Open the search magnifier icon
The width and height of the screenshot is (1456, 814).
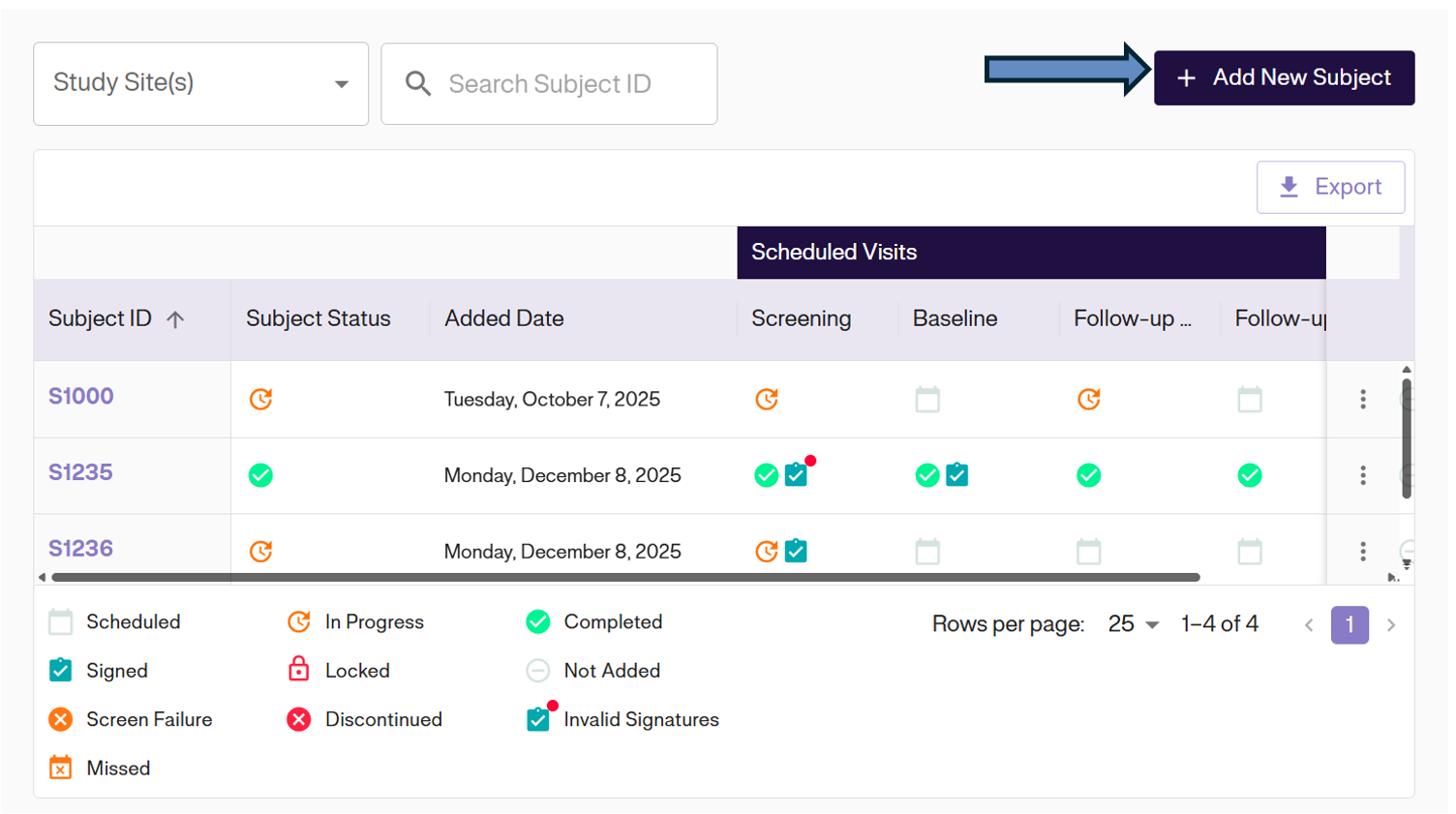tap(417, 83)
